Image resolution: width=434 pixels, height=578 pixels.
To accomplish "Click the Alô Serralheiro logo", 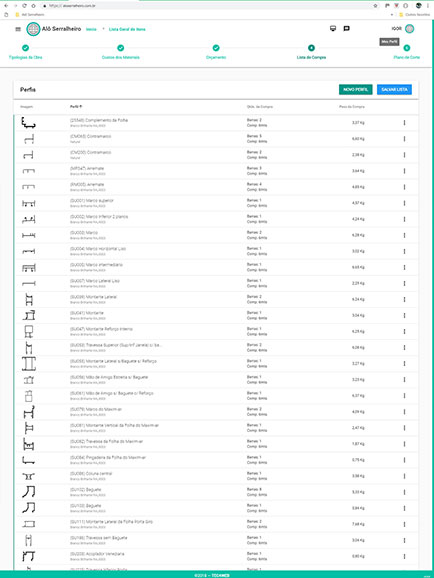I will [x=33, y=29].
